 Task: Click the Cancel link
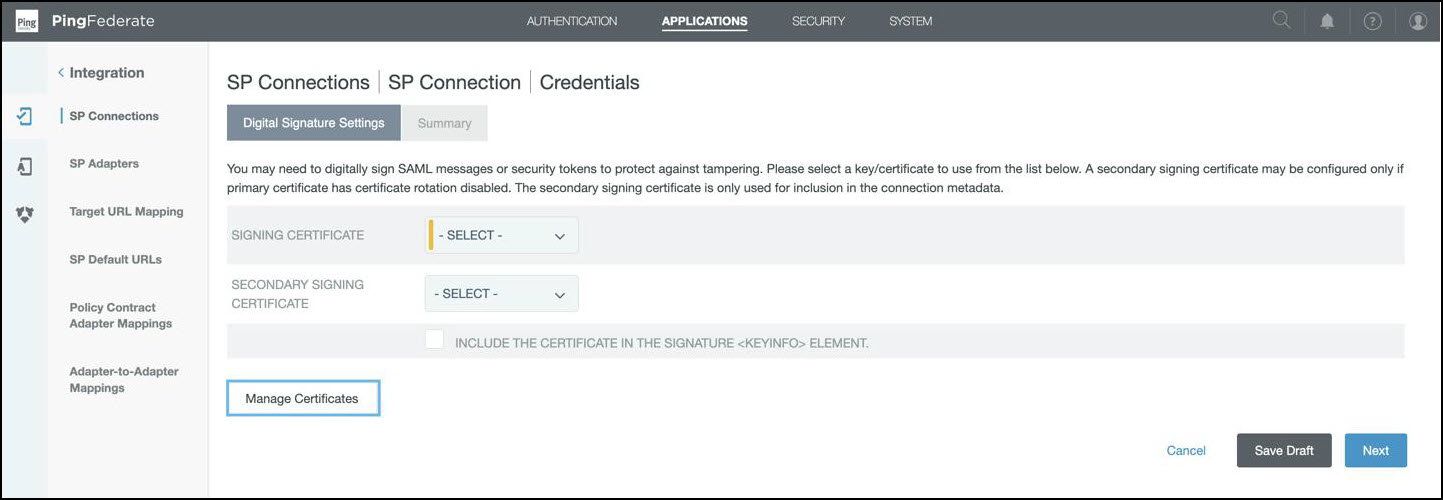coord(1186,451)
